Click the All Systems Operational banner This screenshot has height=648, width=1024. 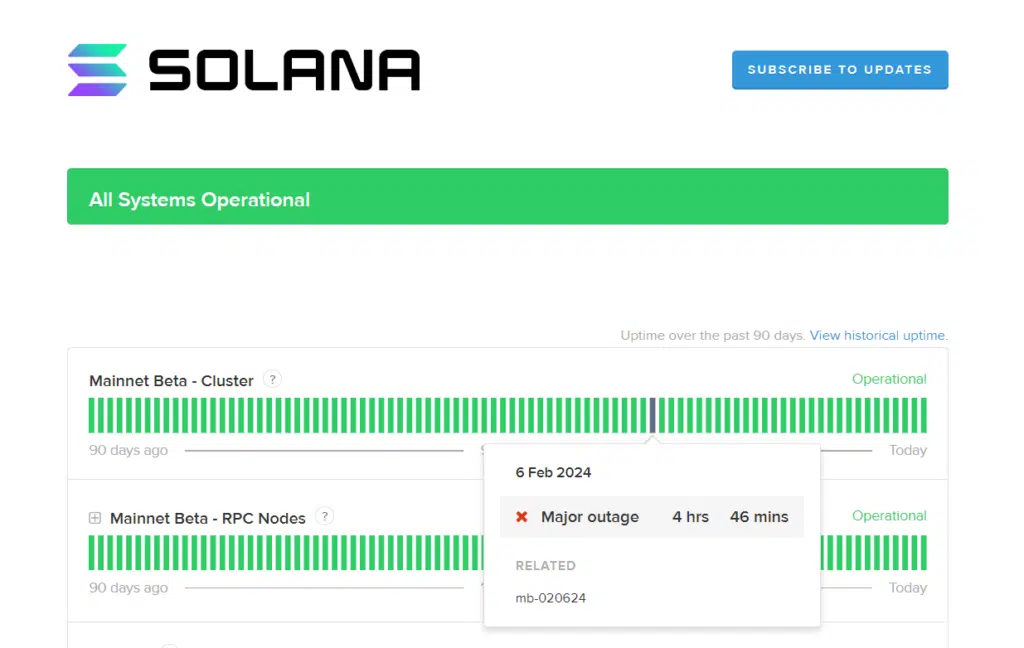[507, 197]
